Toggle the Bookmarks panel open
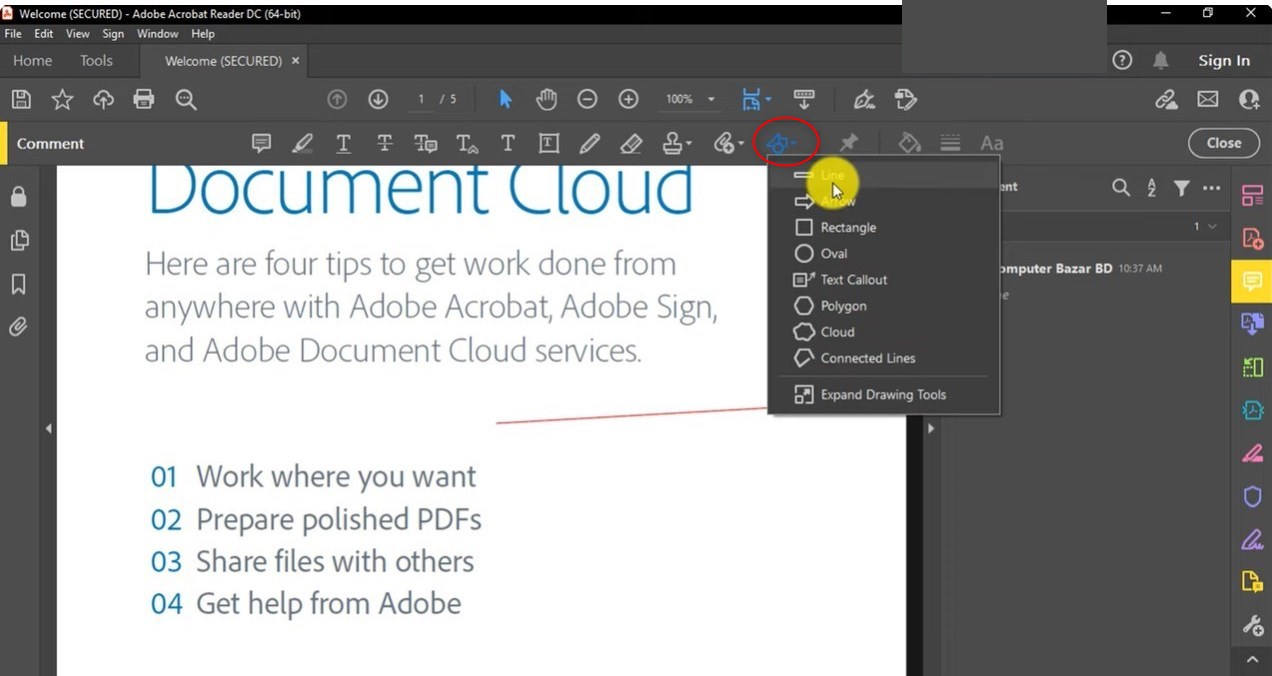The image size is (1272, 676). pyautogui.click(x=19, y=284)
